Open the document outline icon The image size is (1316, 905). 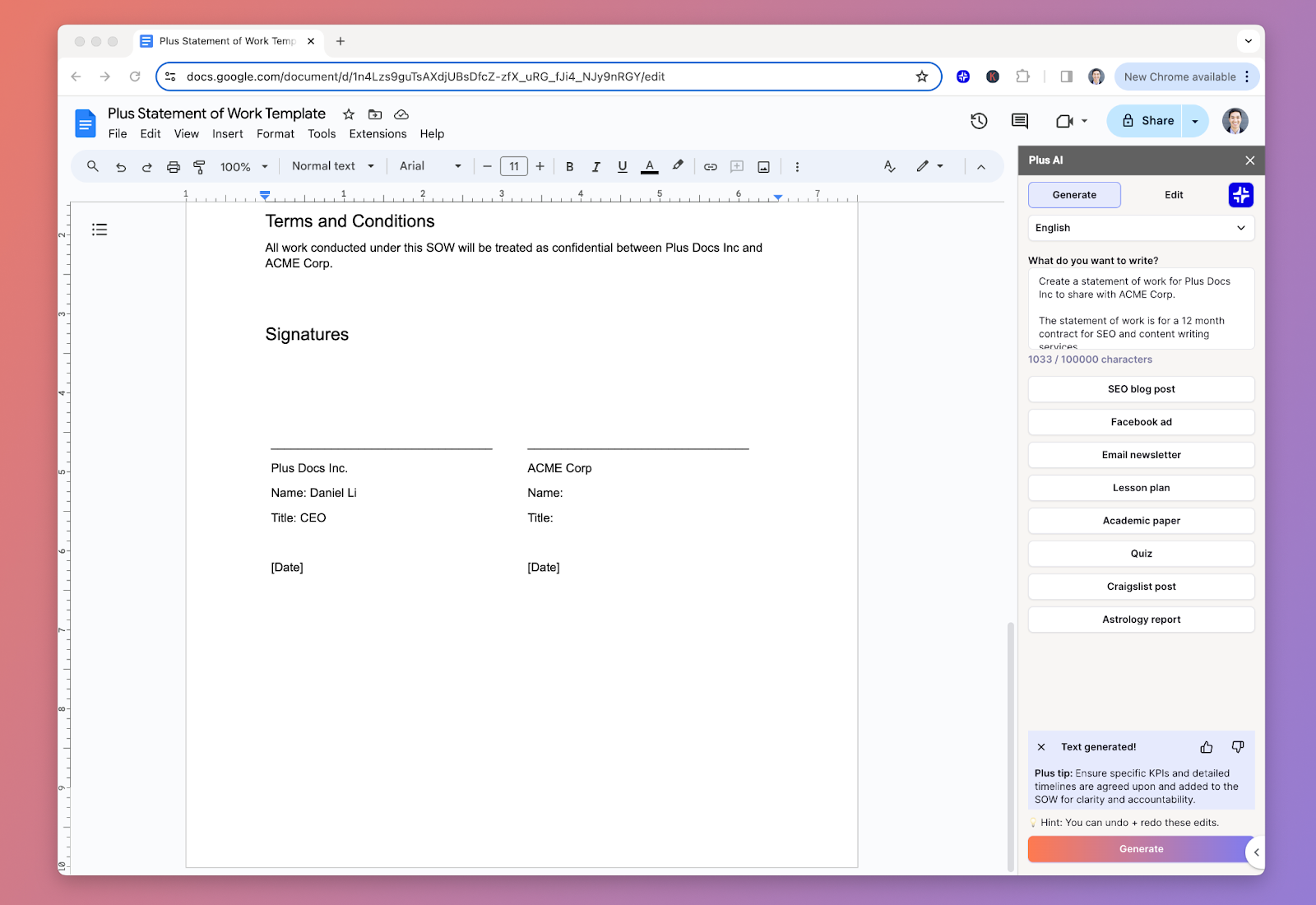tap(100, 230)
